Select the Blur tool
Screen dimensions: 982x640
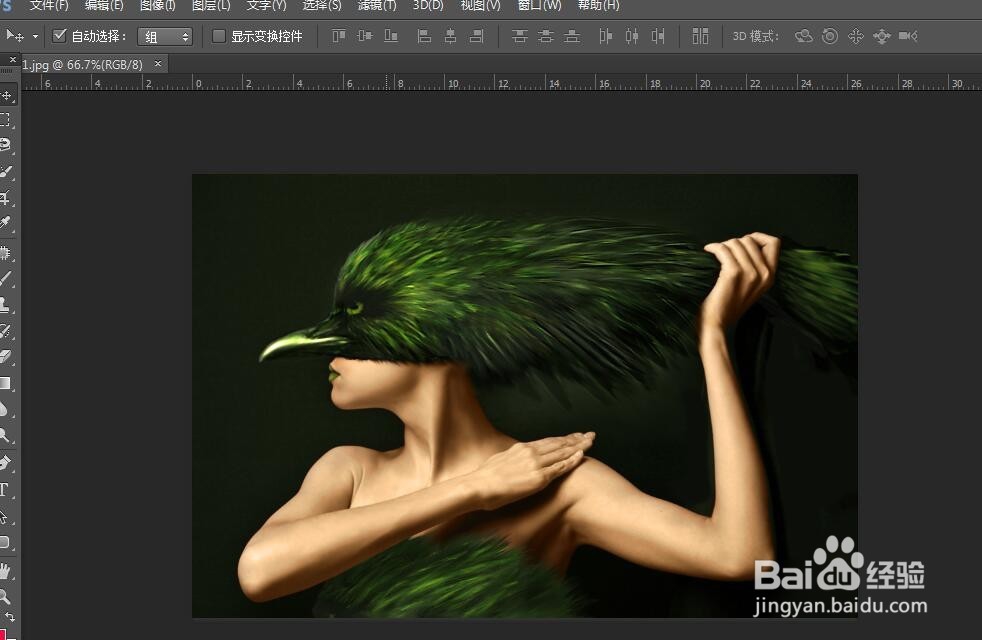coord(5,410)
